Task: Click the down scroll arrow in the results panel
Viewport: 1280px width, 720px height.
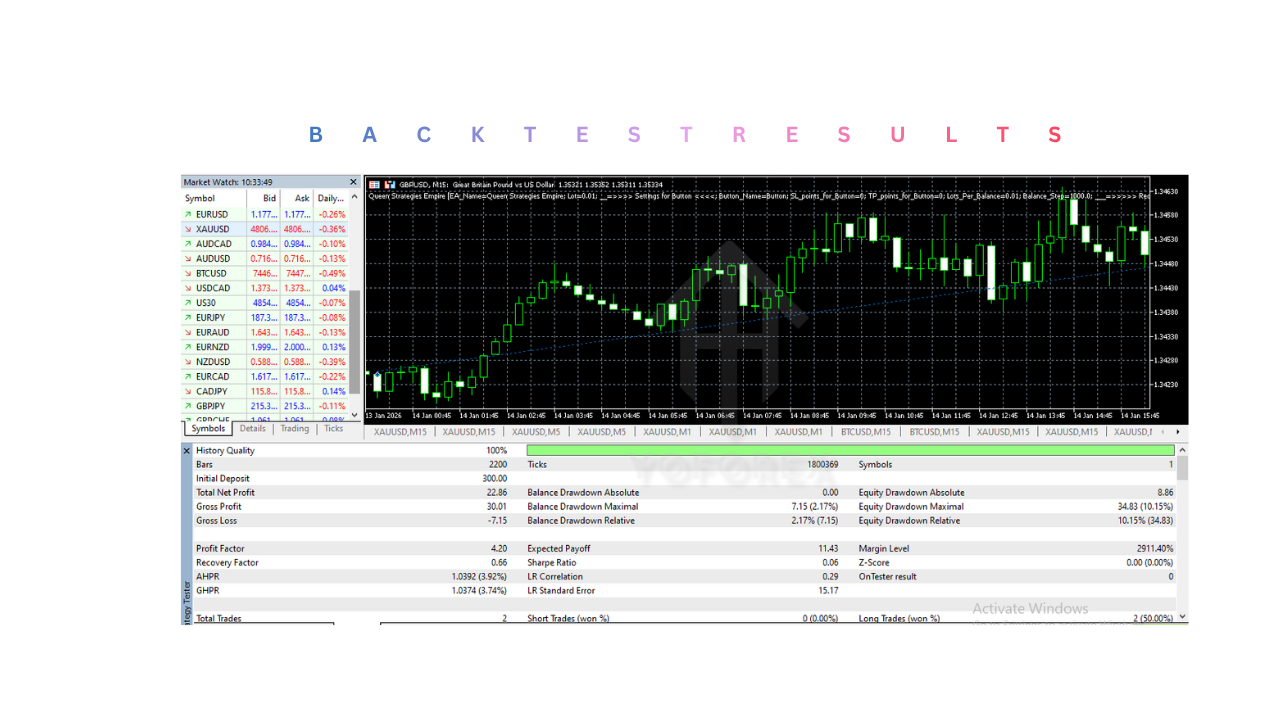Action: coord(1180,617)
